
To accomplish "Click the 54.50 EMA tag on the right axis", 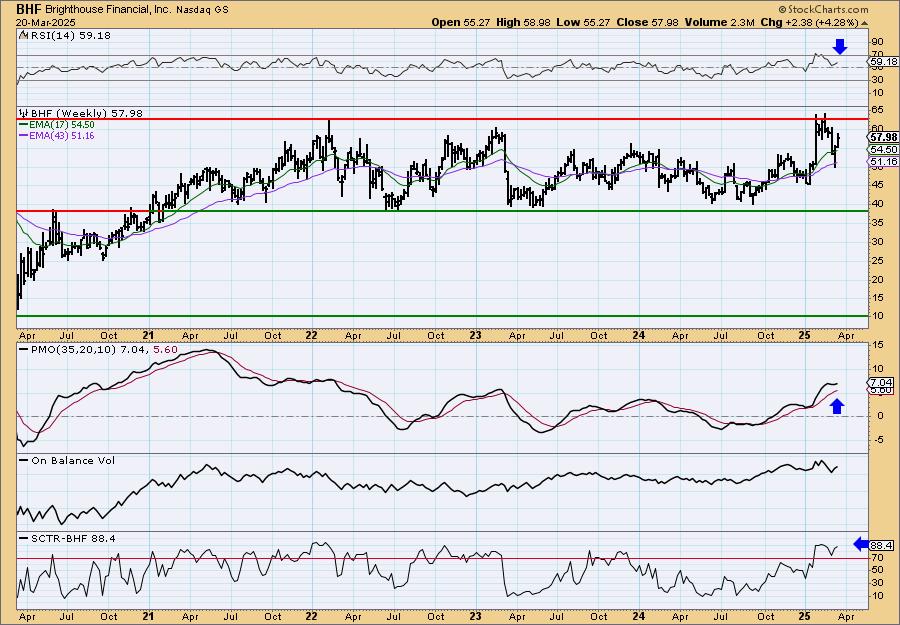I will pyautogui.click(x=883, y=149).
